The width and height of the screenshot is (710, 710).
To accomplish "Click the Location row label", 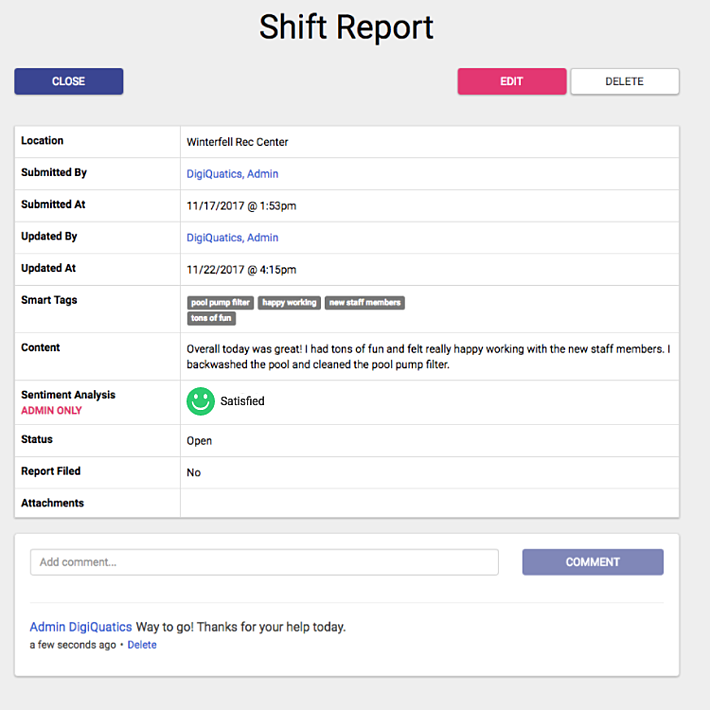I will coord(42,140).
